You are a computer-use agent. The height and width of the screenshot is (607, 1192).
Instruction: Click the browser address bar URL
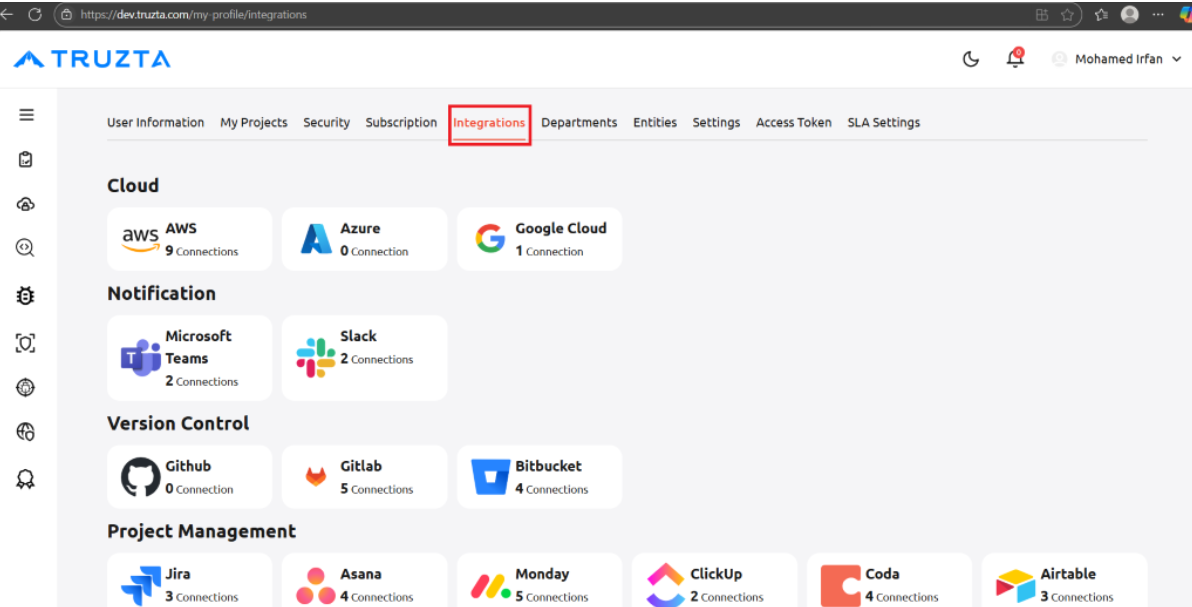click(193, 14)
